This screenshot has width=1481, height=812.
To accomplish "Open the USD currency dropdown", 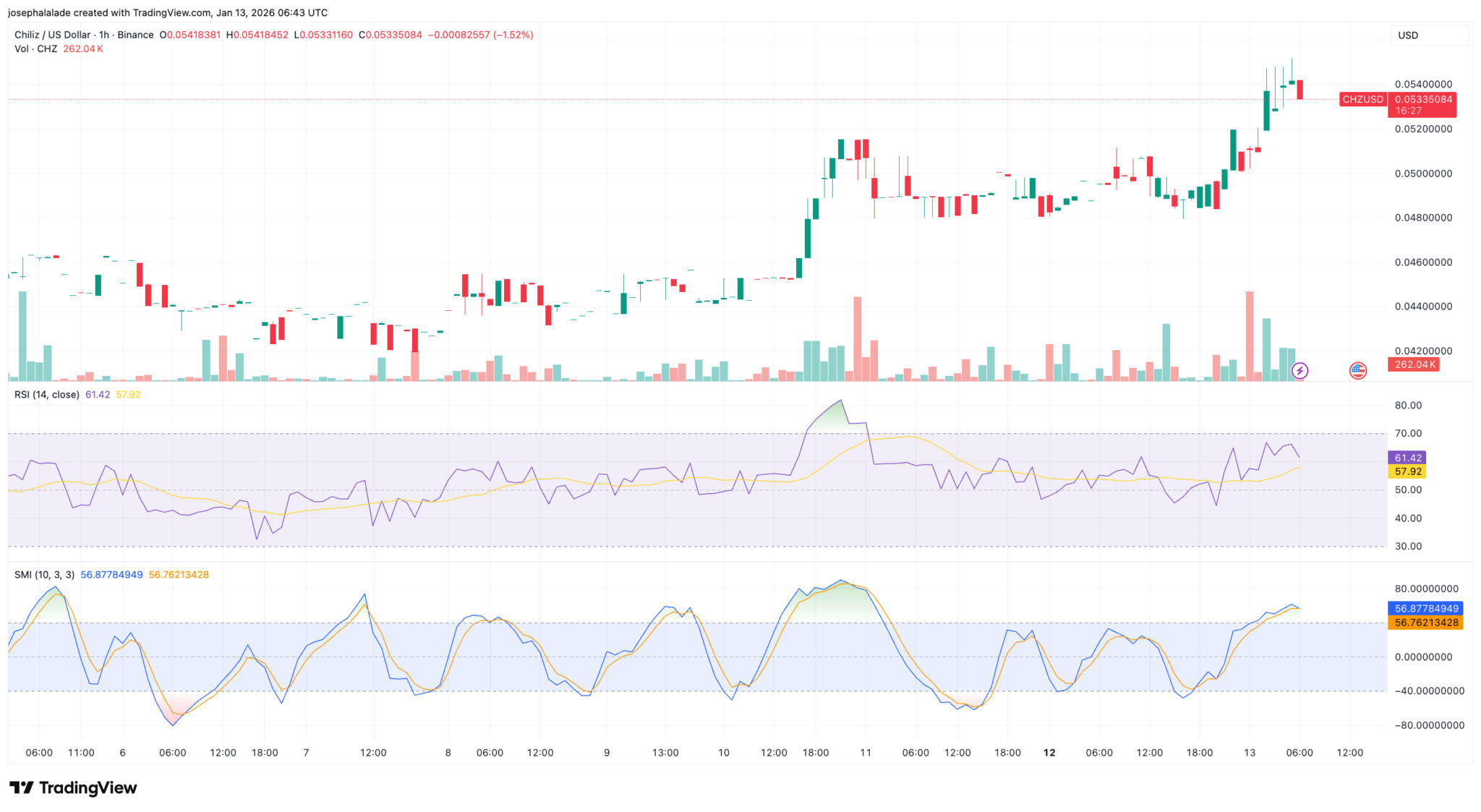I will 1428,35.
